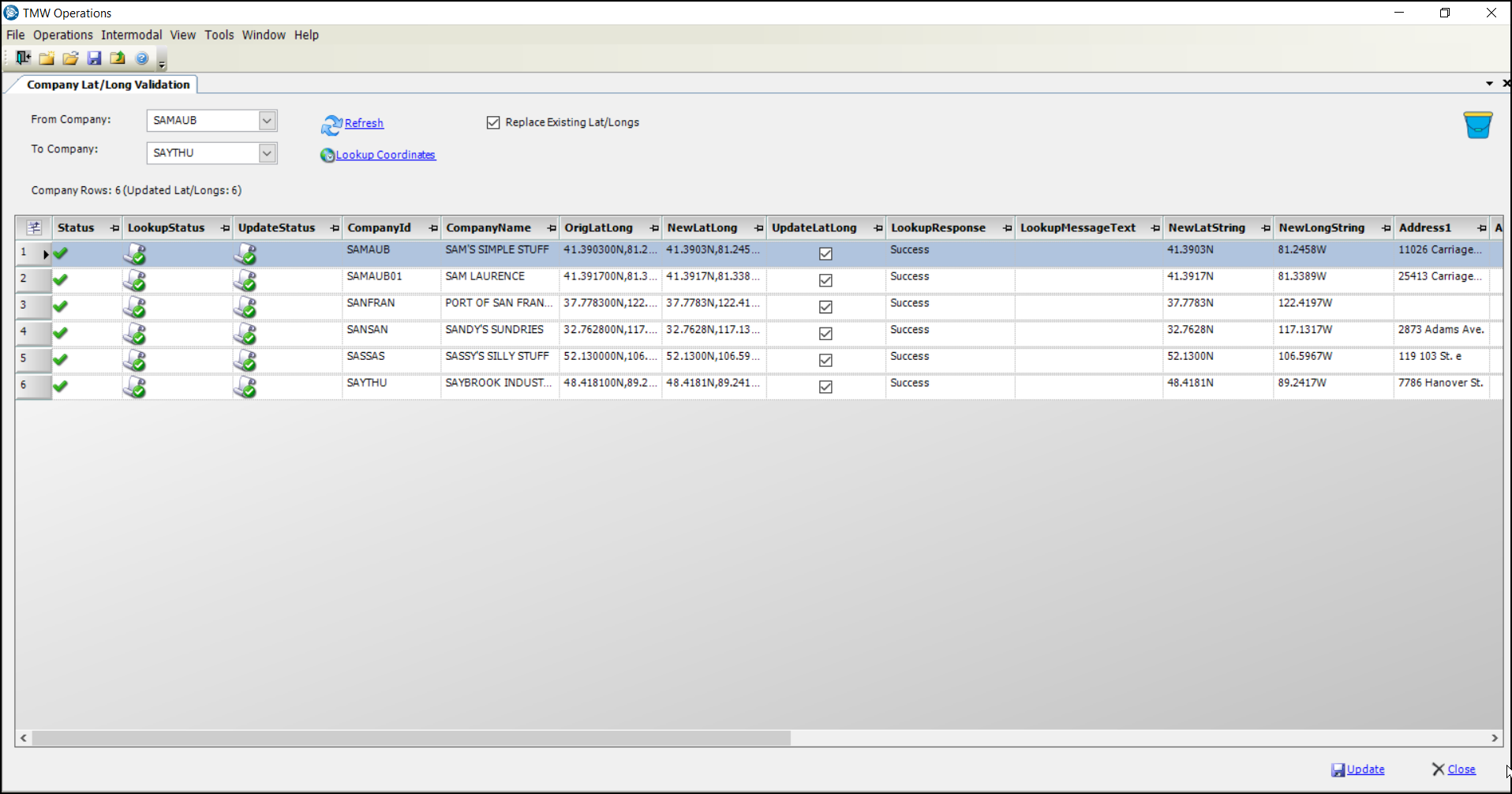Uncheck Replace Existing Lat/Longs checkbox
The width and height of the screenshot is (1512, 794).
click(x=493, y=122)
